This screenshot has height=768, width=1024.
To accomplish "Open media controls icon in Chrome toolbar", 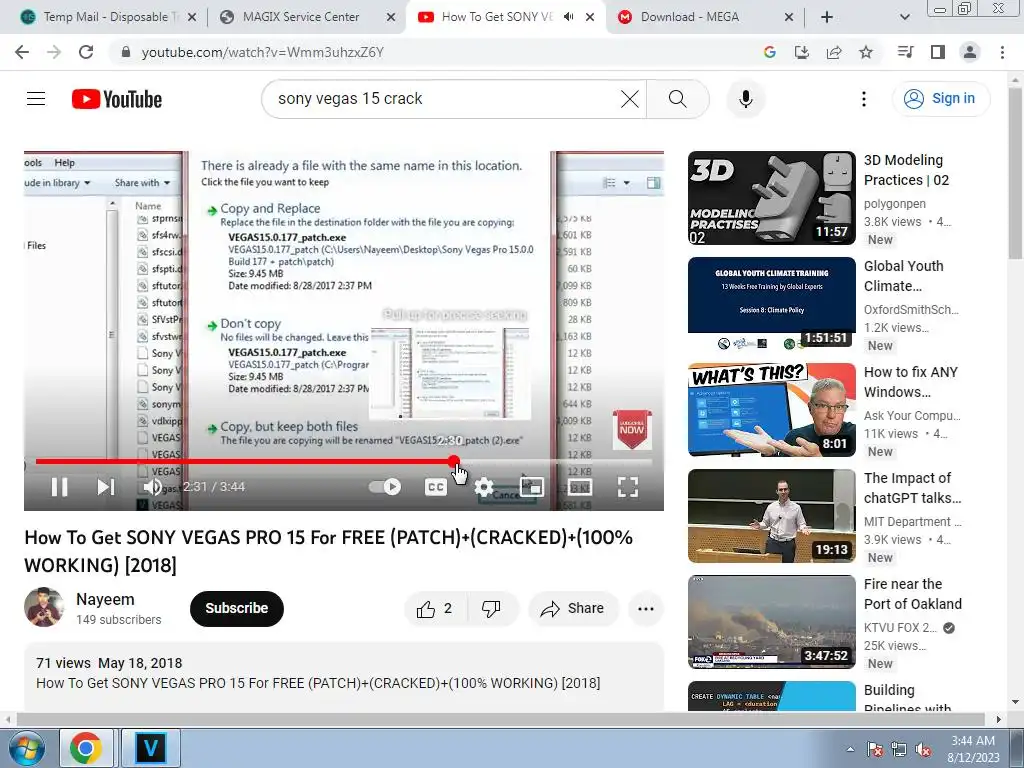I will tap(905, 52).
